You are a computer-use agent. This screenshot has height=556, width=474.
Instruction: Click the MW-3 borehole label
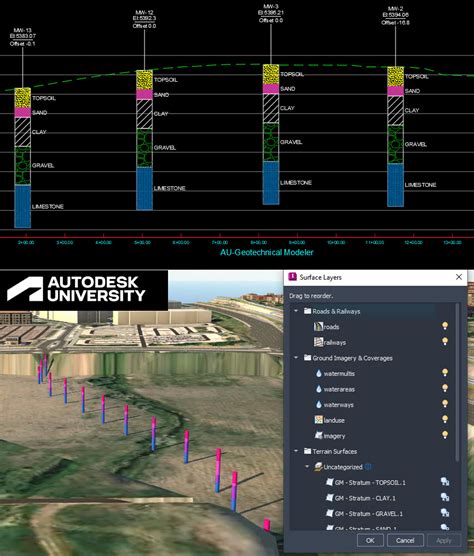(271, 13)
